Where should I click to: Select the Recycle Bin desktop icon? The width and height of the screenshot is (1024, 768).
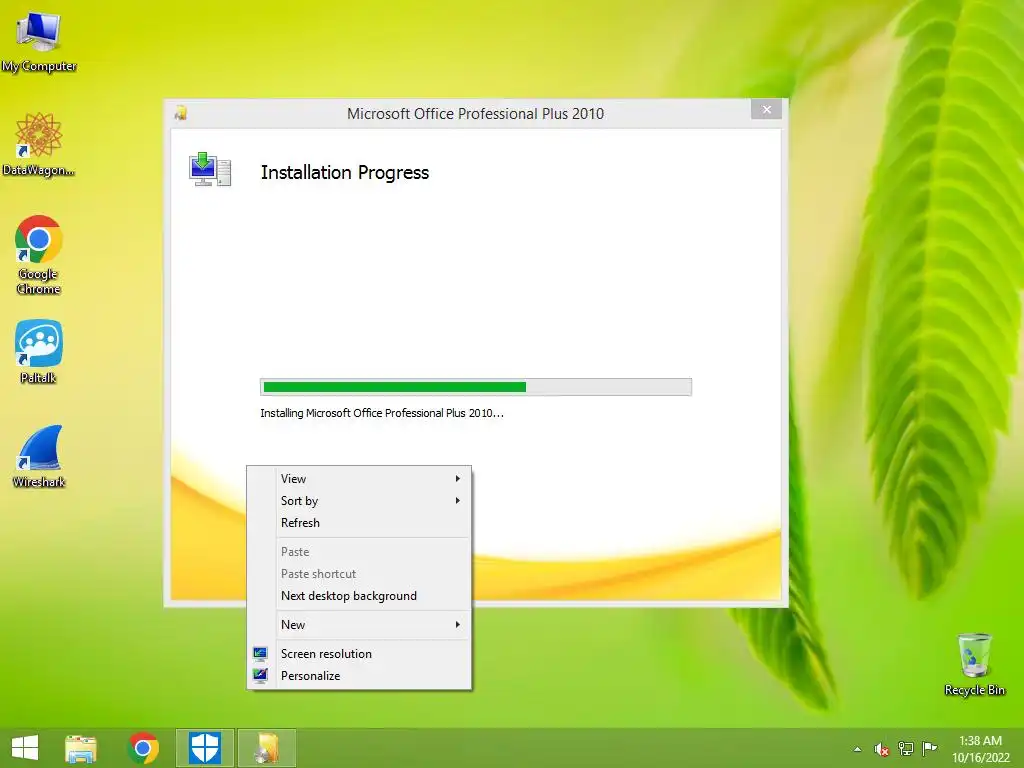click(x=974, y=664)
